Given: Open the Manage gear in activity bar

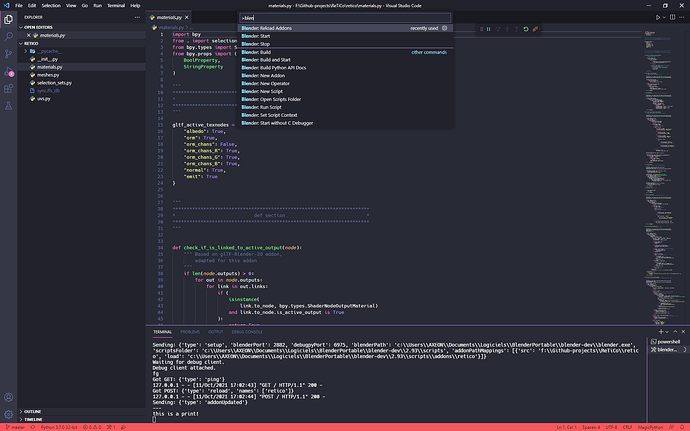Looking at the screenshot, I should pos(8,414).
